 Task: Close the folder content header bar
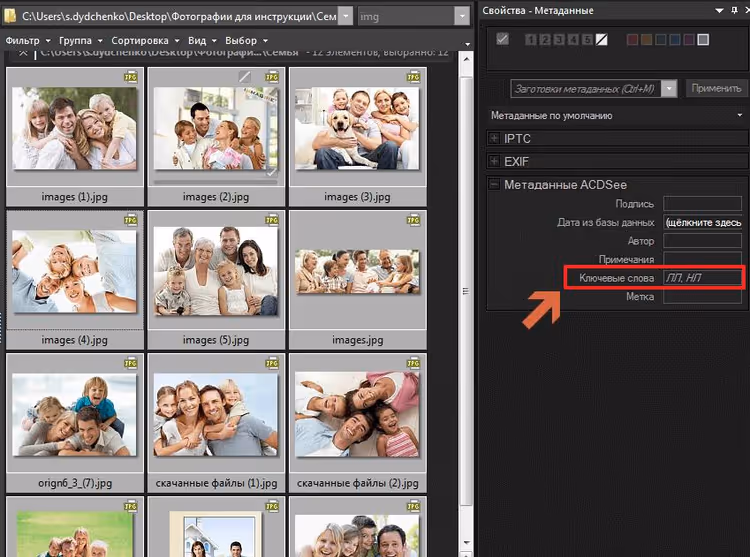point(22,53)
